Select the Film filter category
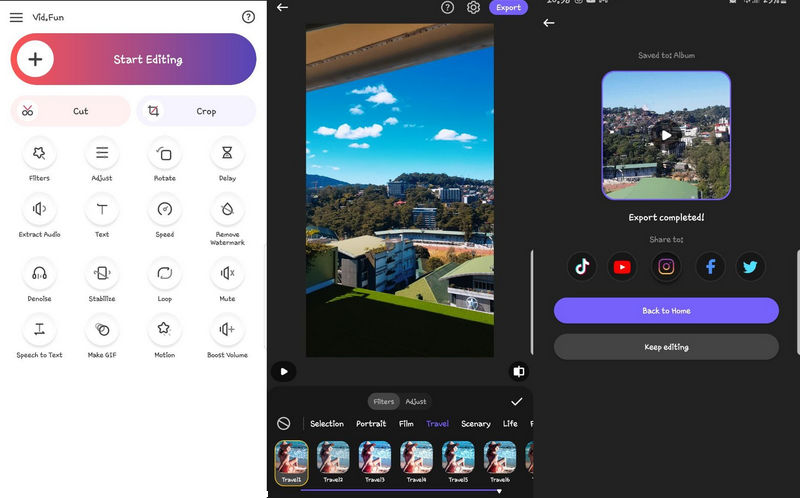This screenshot has height=498, width=800. (406, 424)
